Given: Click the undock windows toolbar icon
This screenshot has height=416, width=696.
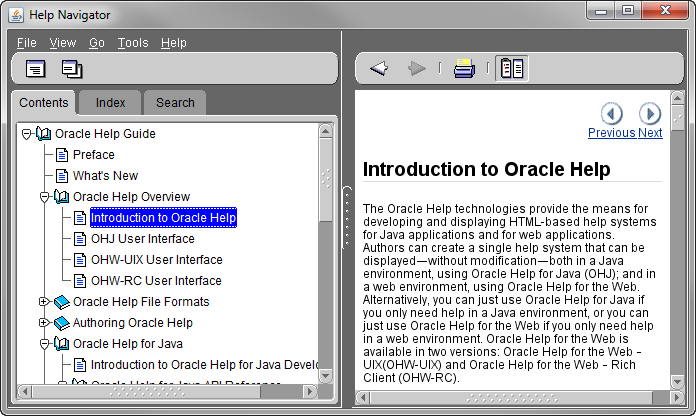Looking at the screenshot, I should (72, 69).
